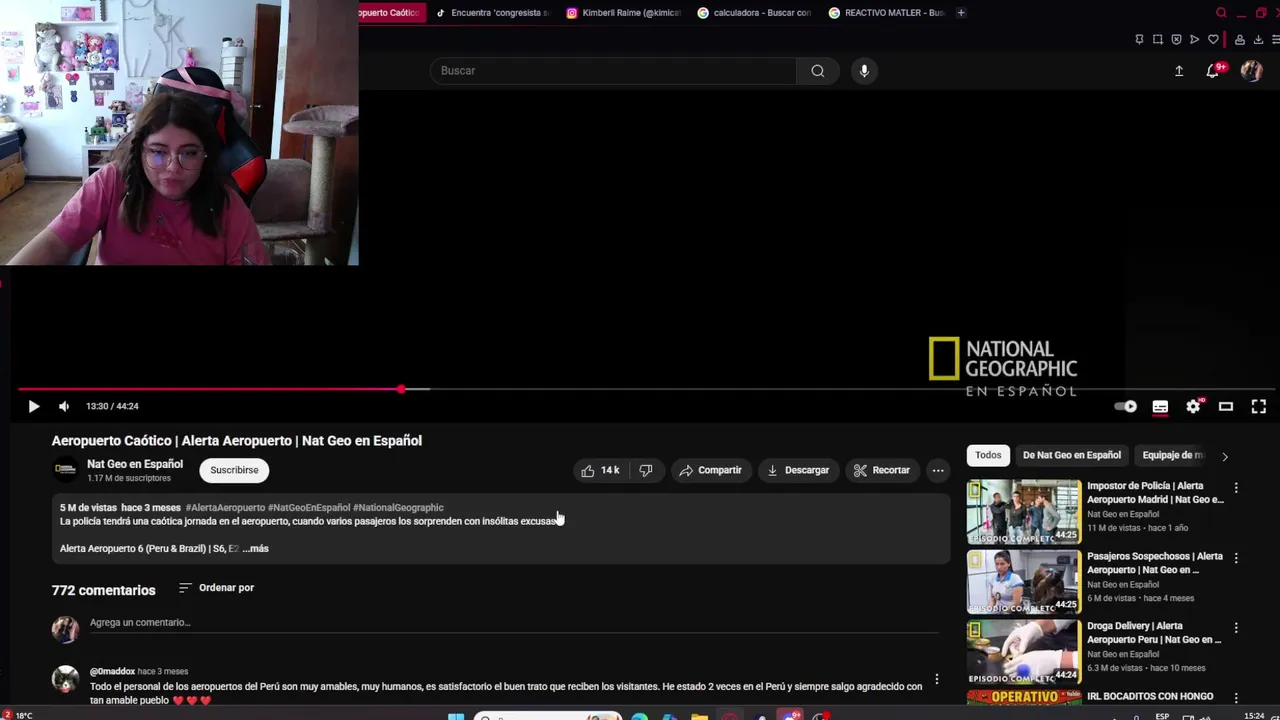
Task: Subscribe with the Suscribirse button
Action: tap(234, 470)
